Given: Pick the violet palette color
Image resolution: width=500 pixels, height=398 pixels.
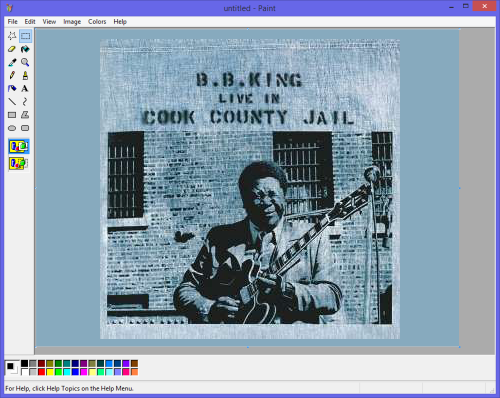Looking at the screenshot, I should click(x=126, y=363).
